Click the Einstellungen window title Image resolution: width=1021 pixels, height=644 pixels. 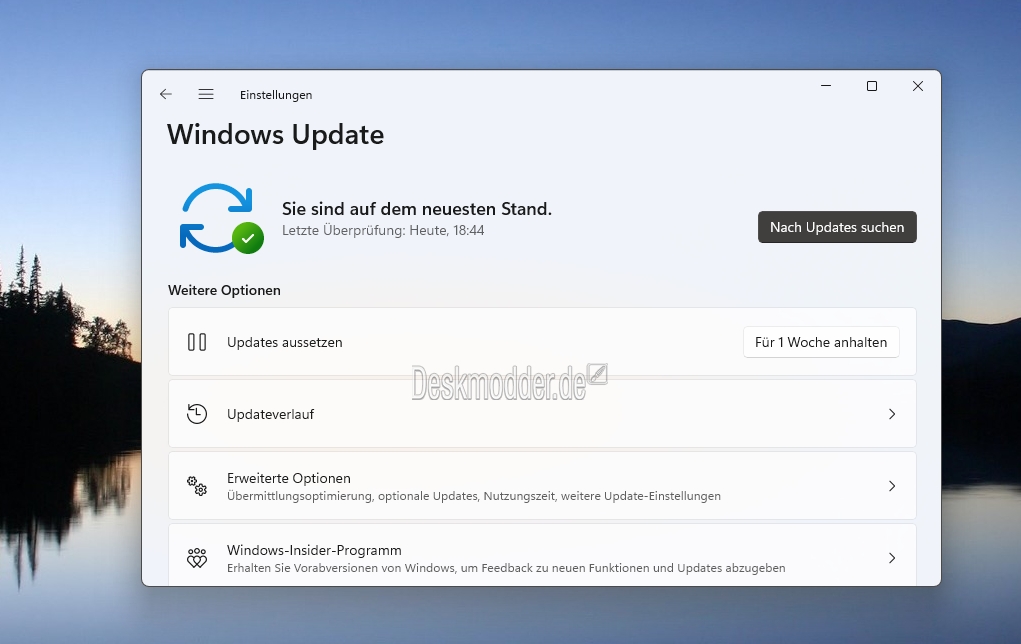coord(276,95)
